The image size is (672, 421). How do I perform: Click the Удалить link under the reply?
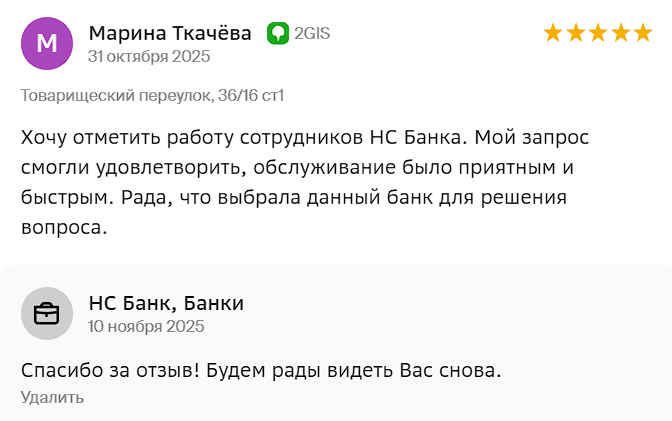[52, 397]
